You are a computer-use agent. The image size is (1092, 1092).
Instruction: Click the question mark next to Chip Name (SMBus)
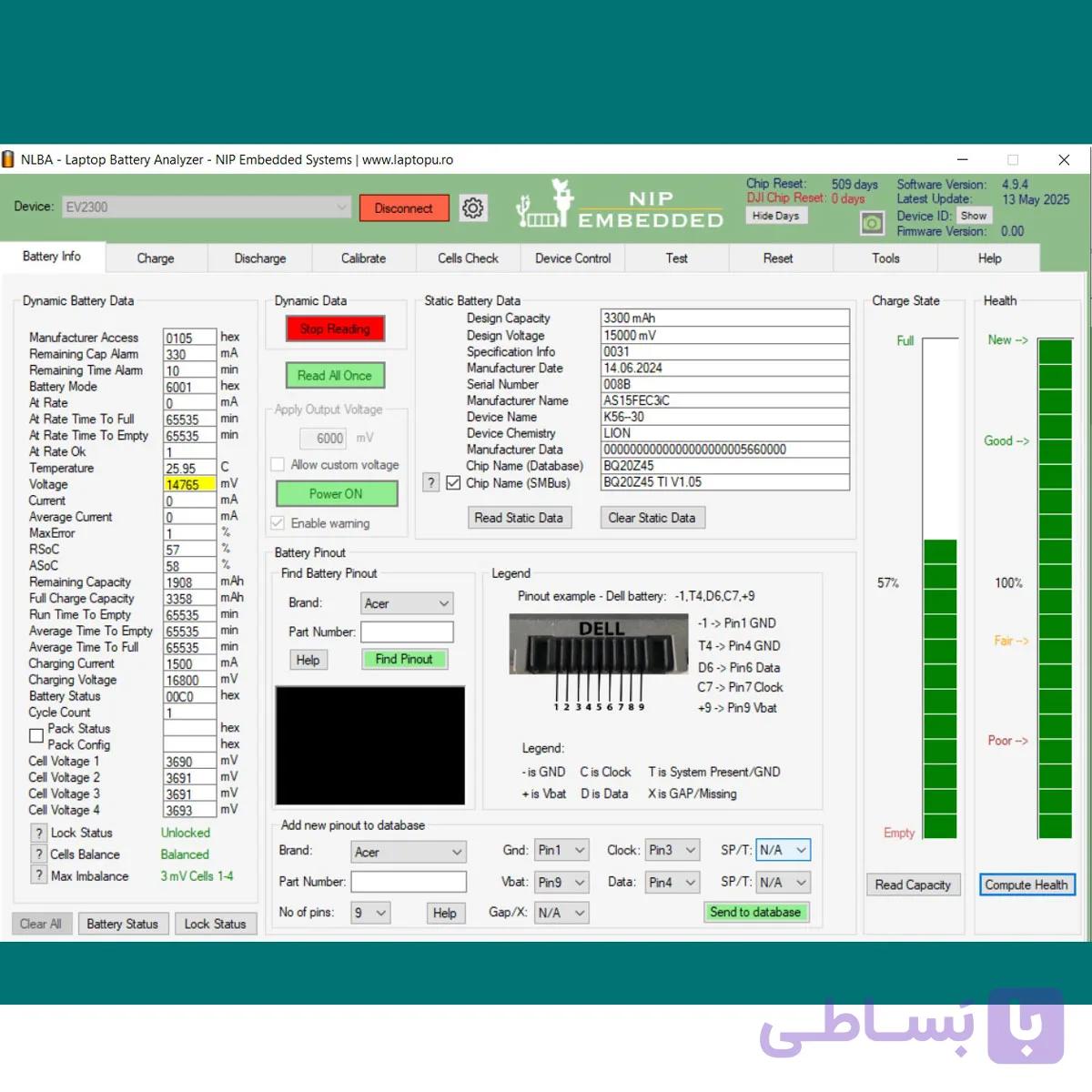pos(431,483)
